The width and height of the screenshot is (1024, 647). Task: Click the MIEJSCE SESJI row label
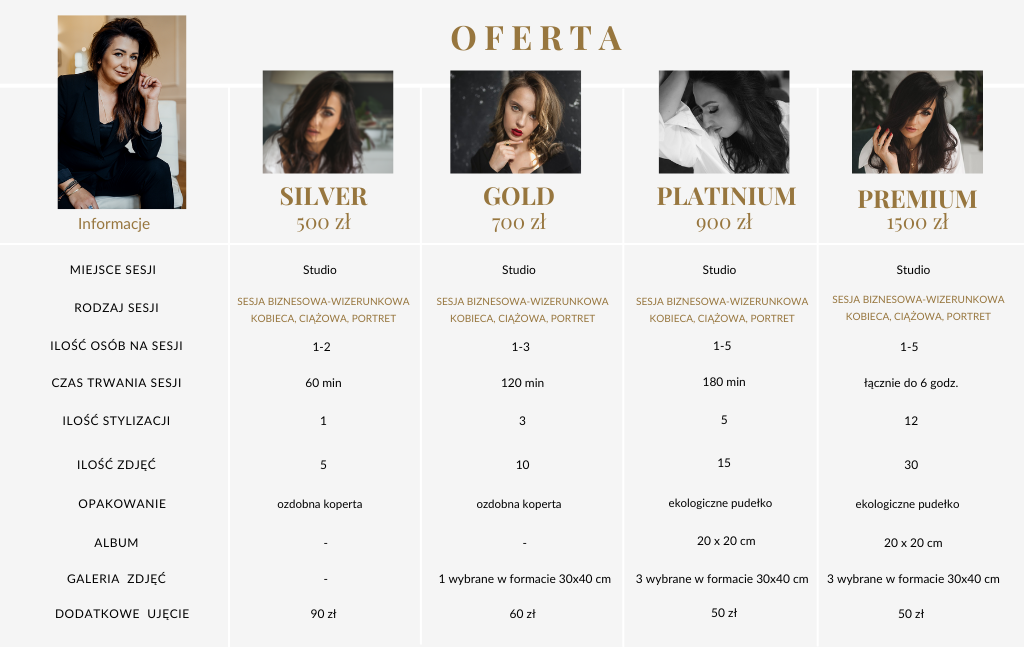click(113, 270)
